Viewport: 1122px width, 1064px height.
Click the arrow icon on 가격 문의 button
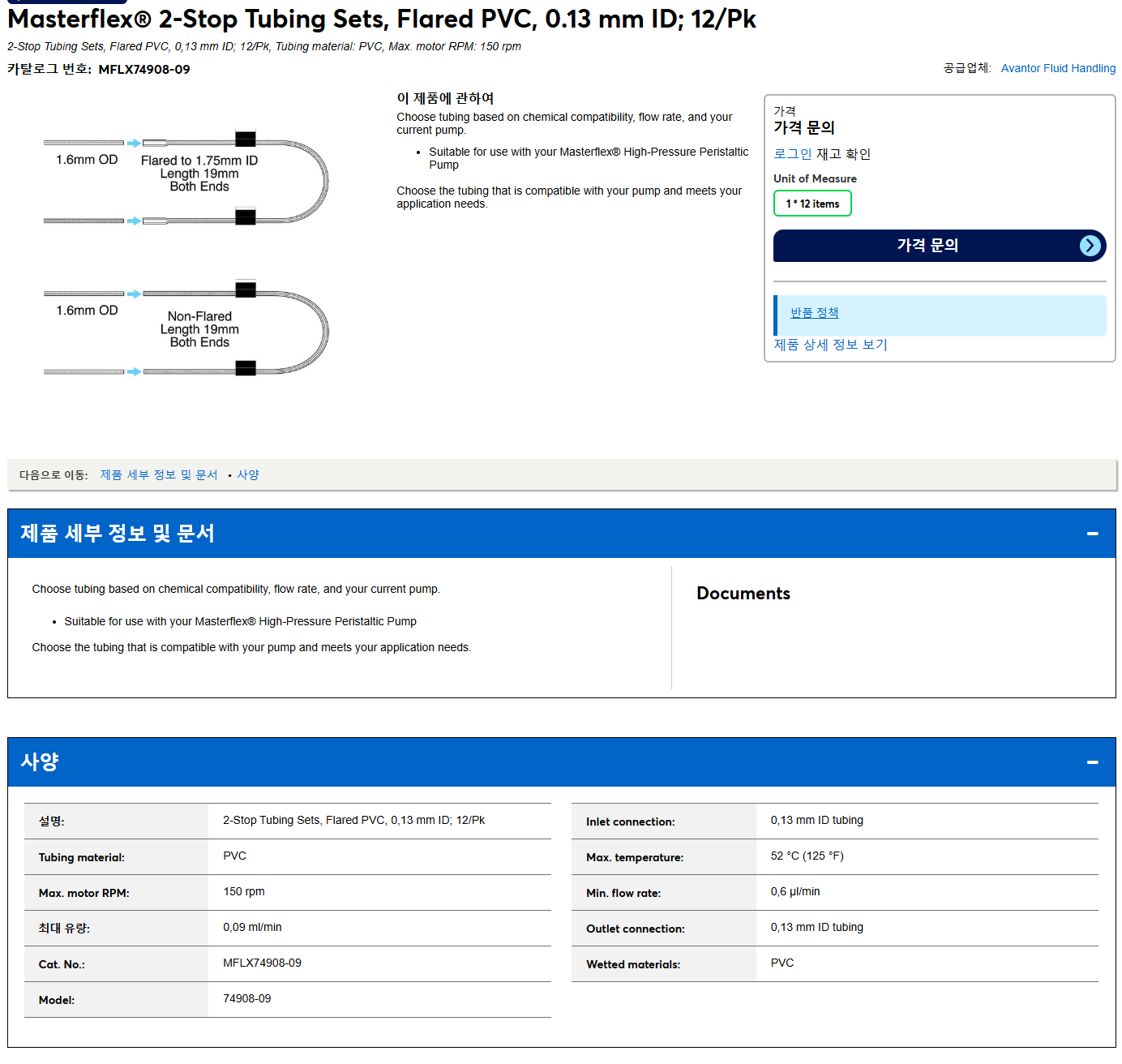[1090, 246]
